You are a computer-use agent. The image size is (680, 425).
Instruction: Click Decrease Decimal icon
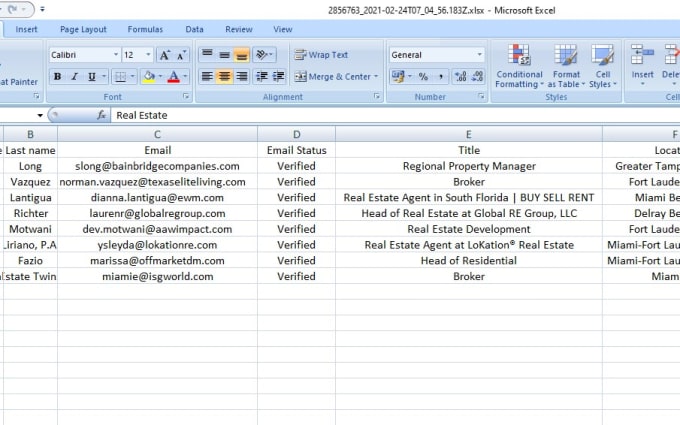(477, 77)
